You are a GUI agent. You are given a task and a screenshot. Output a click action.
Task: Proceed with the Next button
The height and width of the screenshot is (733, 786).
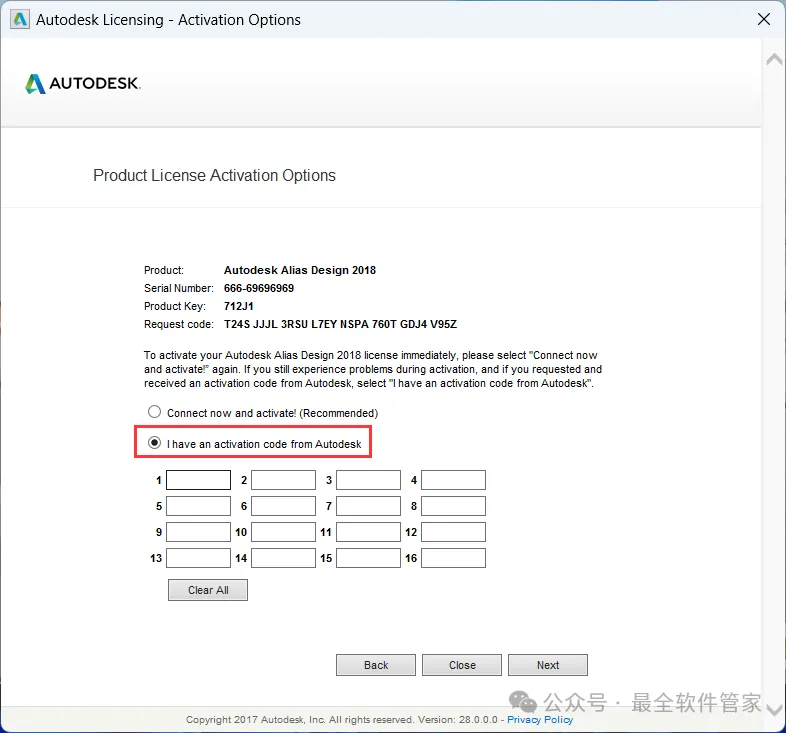(548, 665)
